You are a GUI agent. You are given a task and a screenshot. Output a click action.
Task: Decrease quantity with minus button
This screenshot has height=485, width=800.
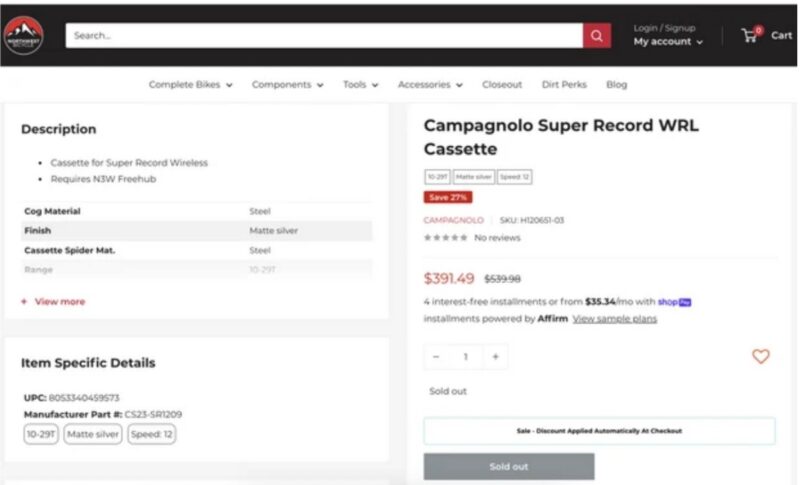point(436,356)
